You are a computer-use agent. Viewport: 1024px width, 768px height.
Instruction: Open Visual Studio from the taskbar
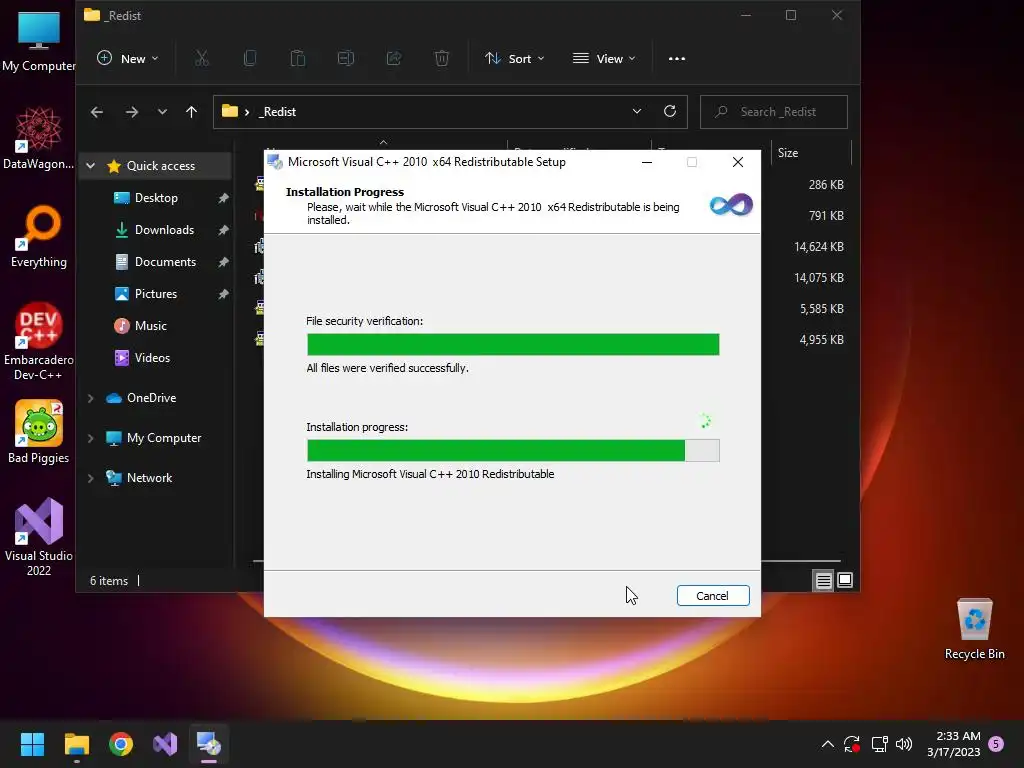[x=165, y=744]
